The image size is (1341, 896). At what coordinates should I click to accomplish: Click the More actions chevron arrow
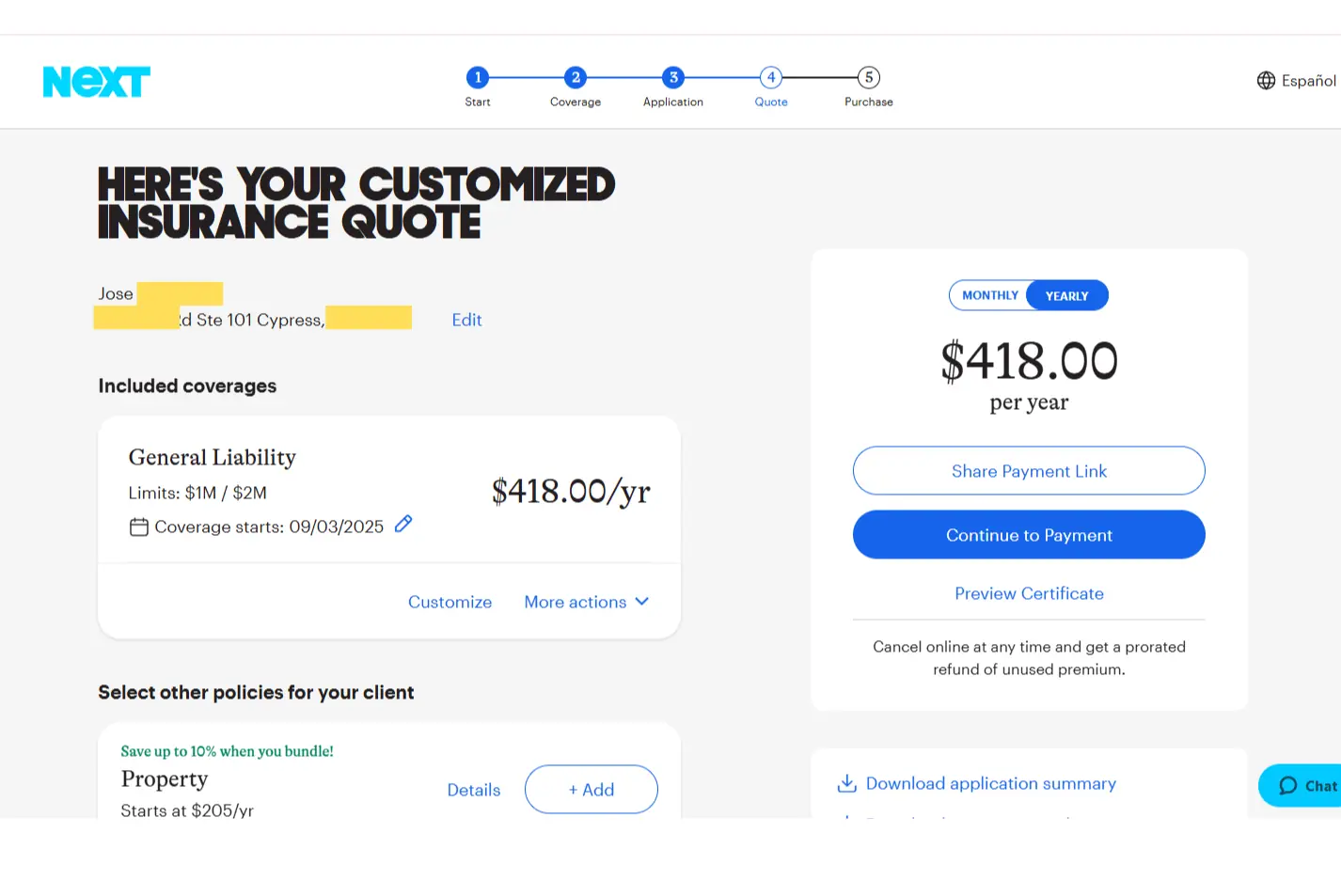(642, 602)
